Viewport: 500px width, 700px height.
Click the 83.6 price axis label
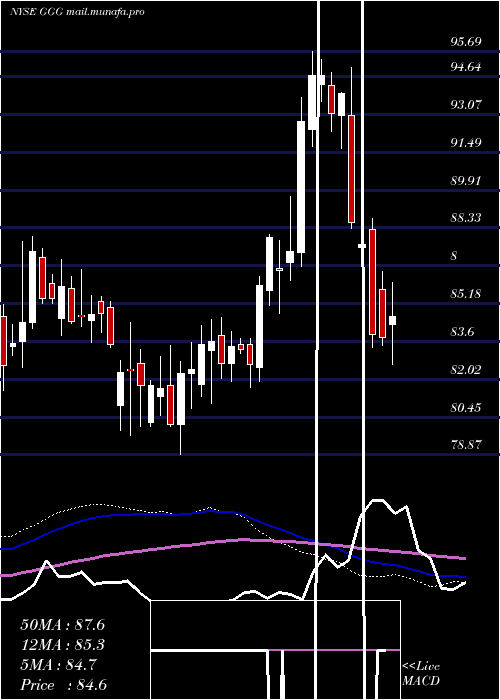click(462, 332)
